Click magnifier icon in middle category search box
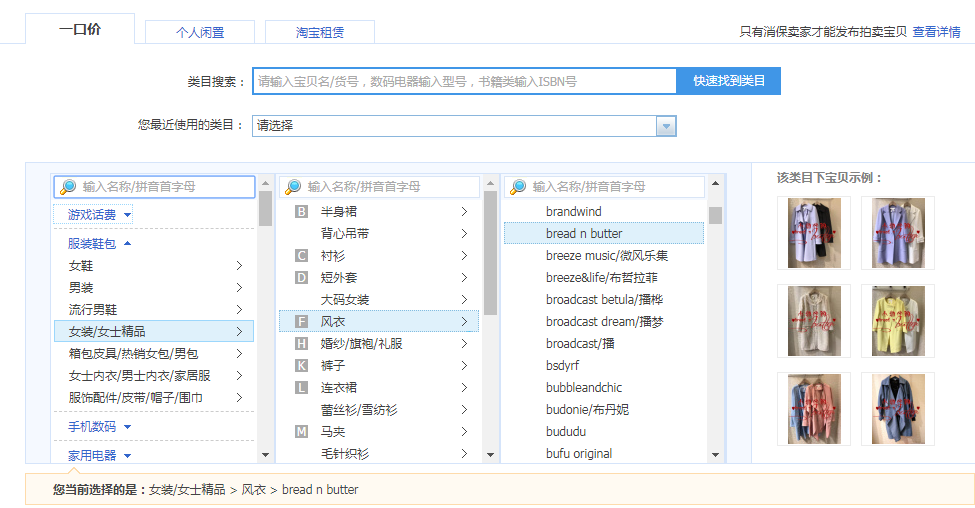 point(293,187)
